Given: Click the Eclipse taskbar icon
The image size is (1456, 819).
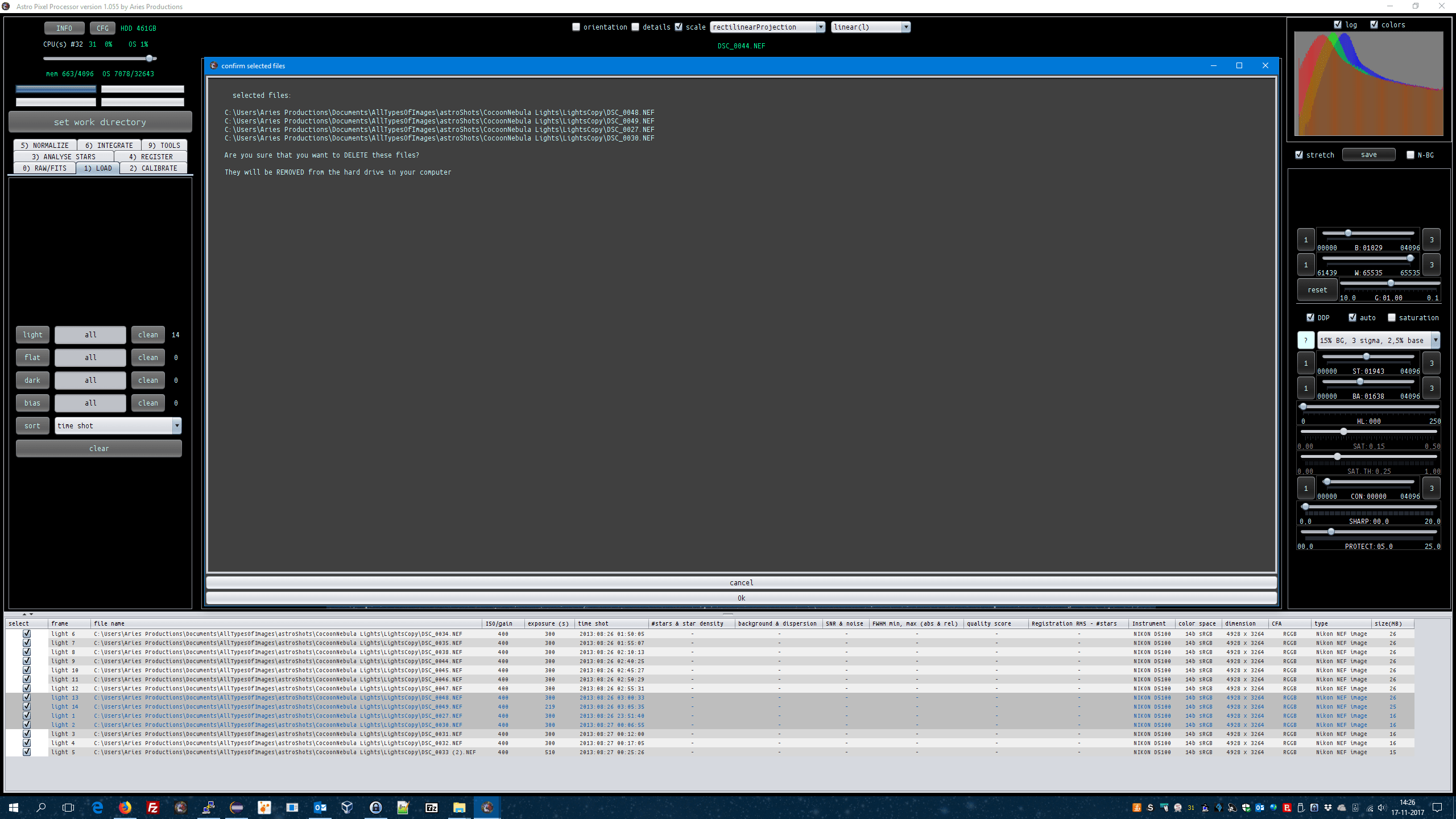Looking at the screenshot, I should point(237,807).
